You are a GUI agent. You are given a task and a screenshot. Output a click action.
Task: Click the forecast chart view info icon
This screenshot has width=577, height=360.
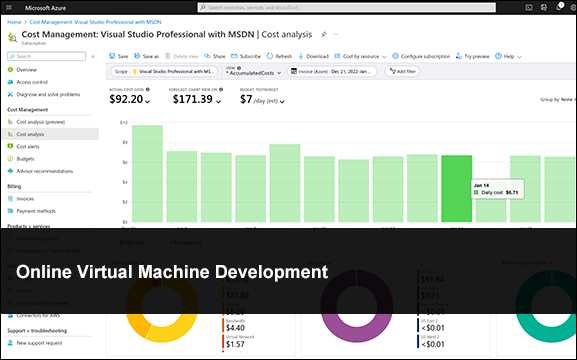click(x=221, y=89)
